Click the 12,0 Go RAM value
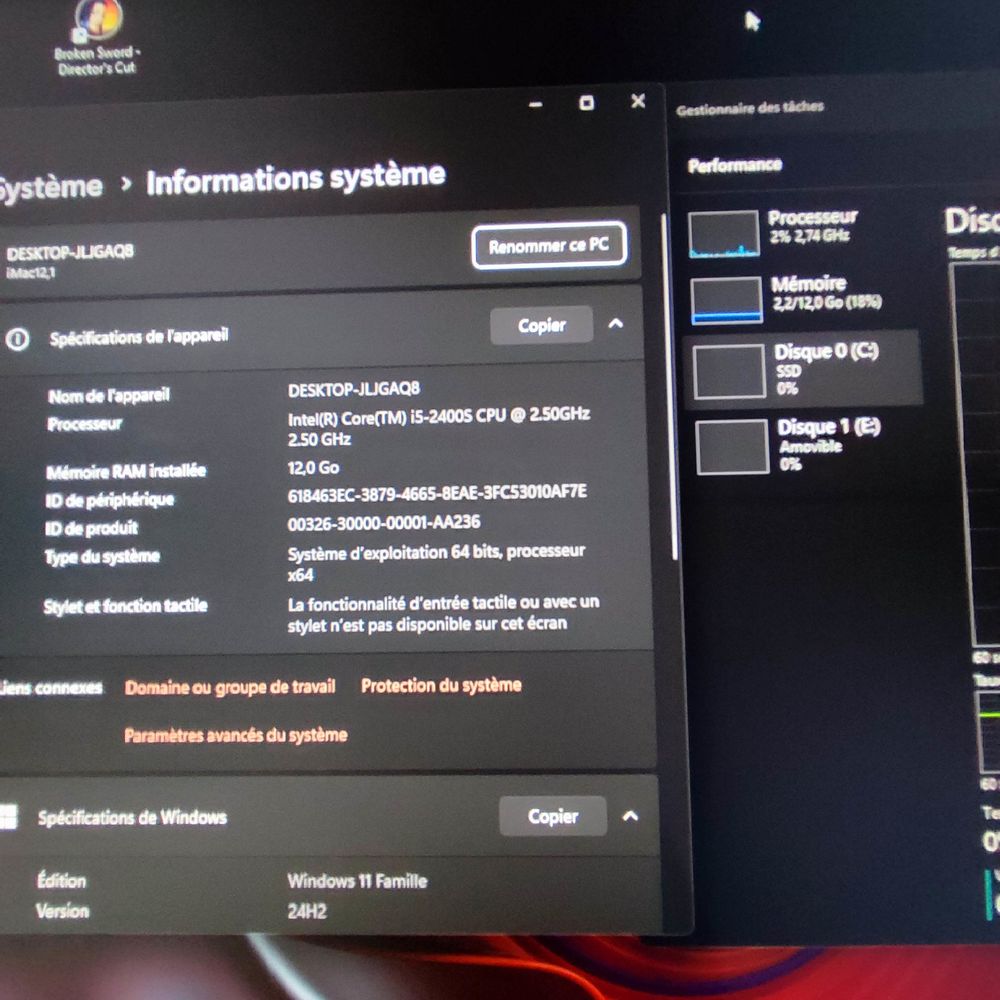The width and height of the screenshot is (1000, 1000). [x=313, y=467]
